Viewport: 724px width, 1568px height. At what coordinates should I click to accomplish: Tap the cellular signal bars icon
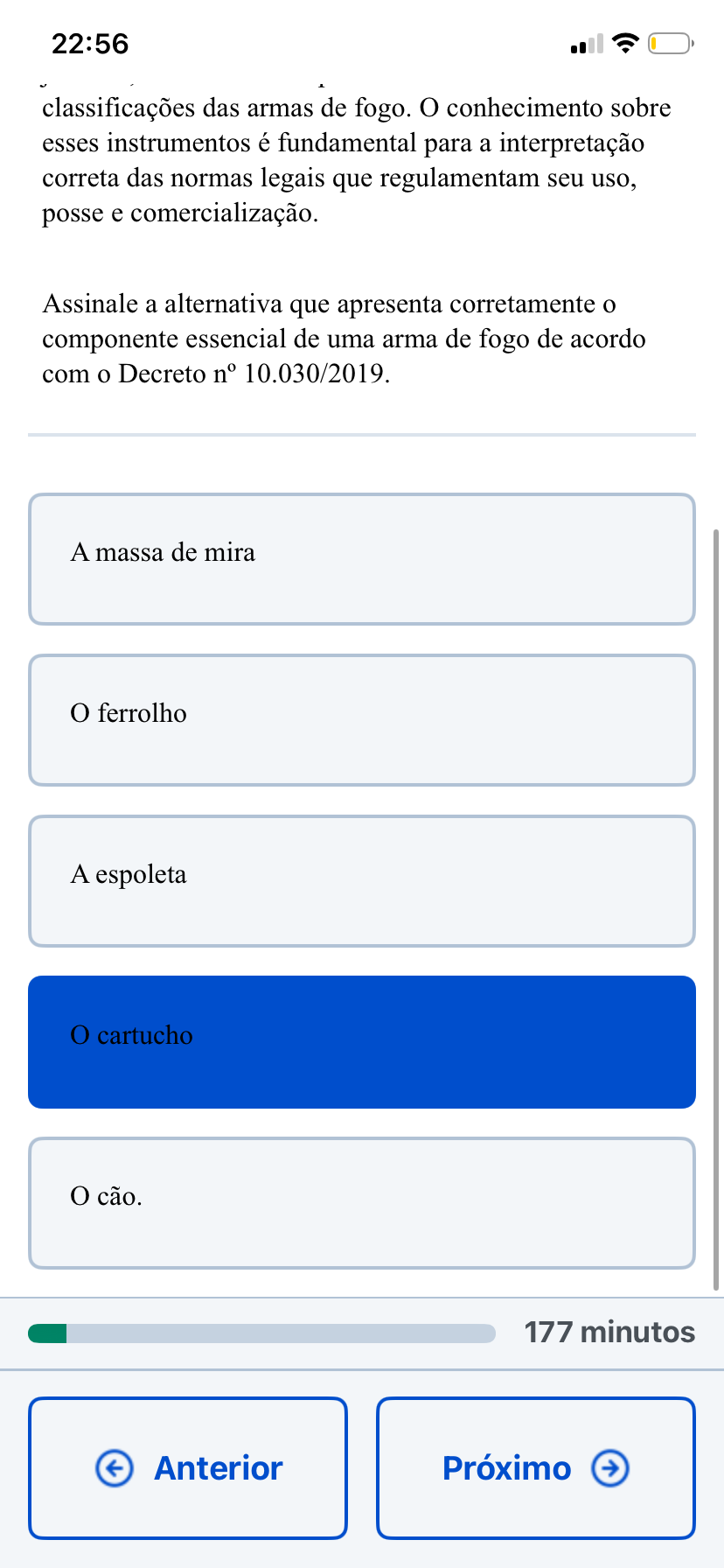tap(587, 44)
